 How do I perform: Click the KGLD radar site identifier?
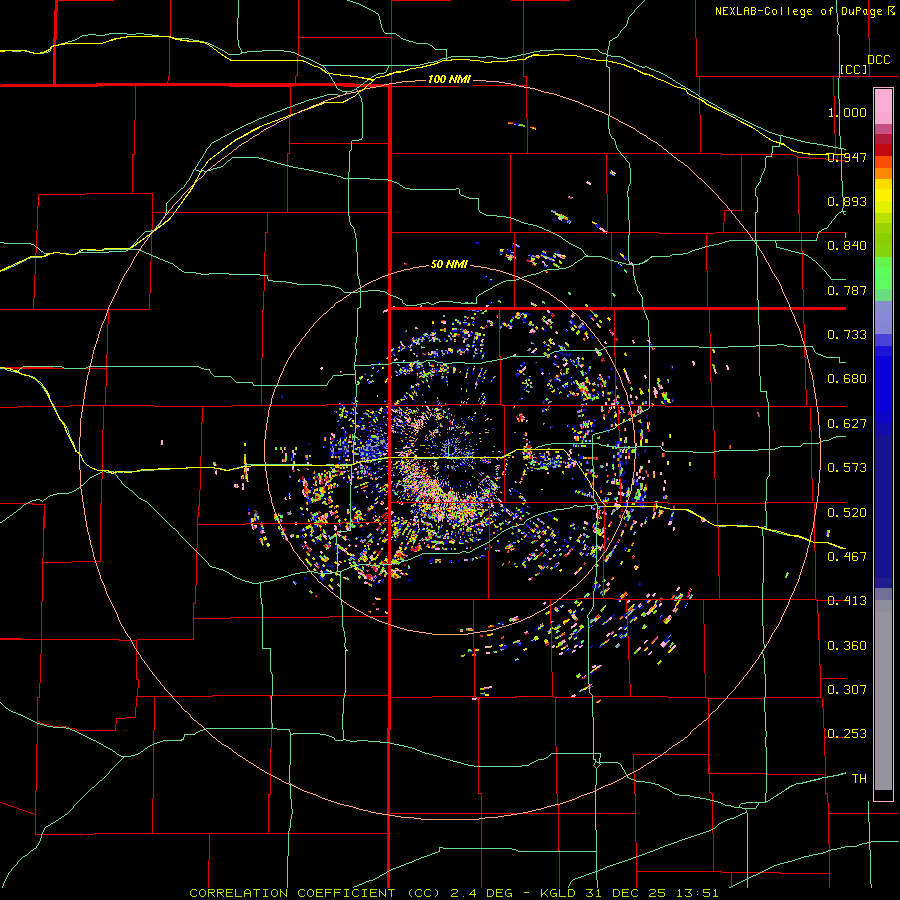coord(560,893)
